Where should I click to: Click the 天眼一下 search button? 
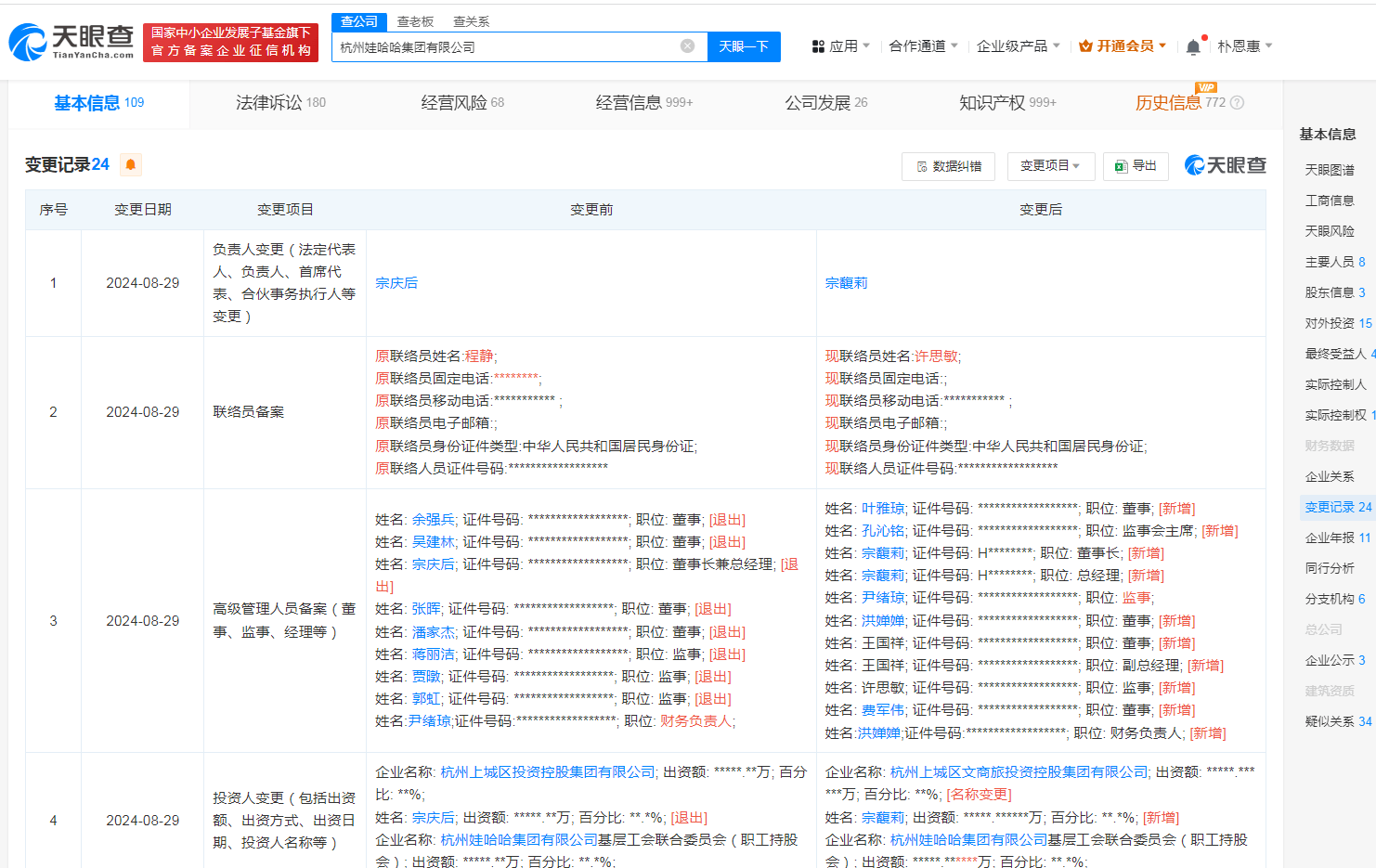(744, 46)
